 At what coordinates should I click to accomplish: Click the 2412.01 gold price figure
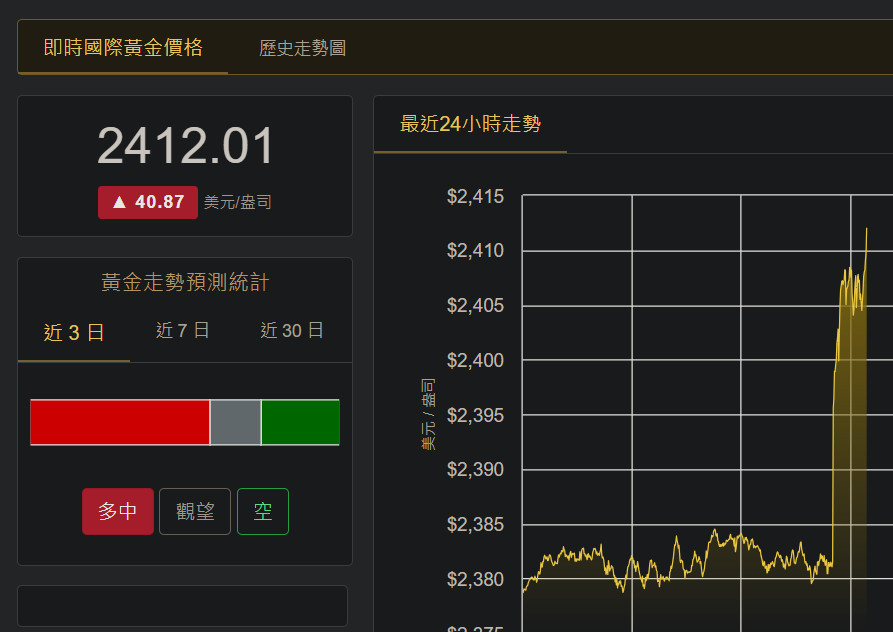(185, 147)
